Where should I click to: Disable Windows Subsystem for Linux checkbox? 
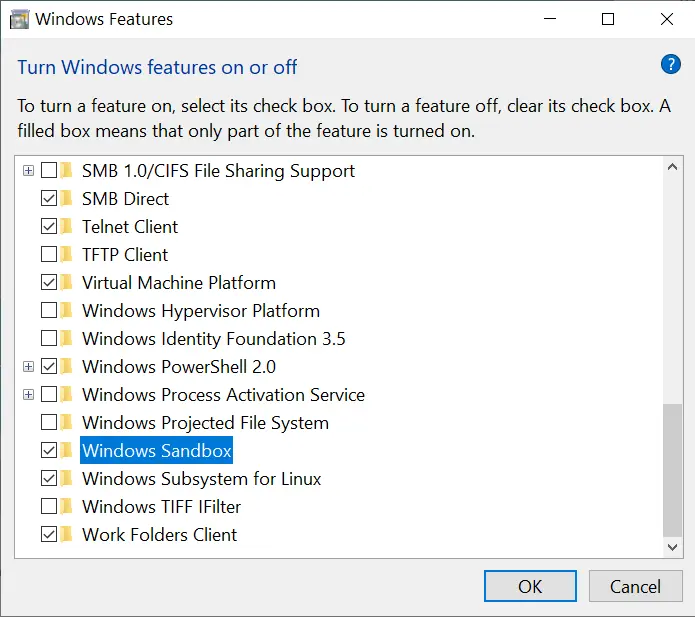click(x=49, y=479)
